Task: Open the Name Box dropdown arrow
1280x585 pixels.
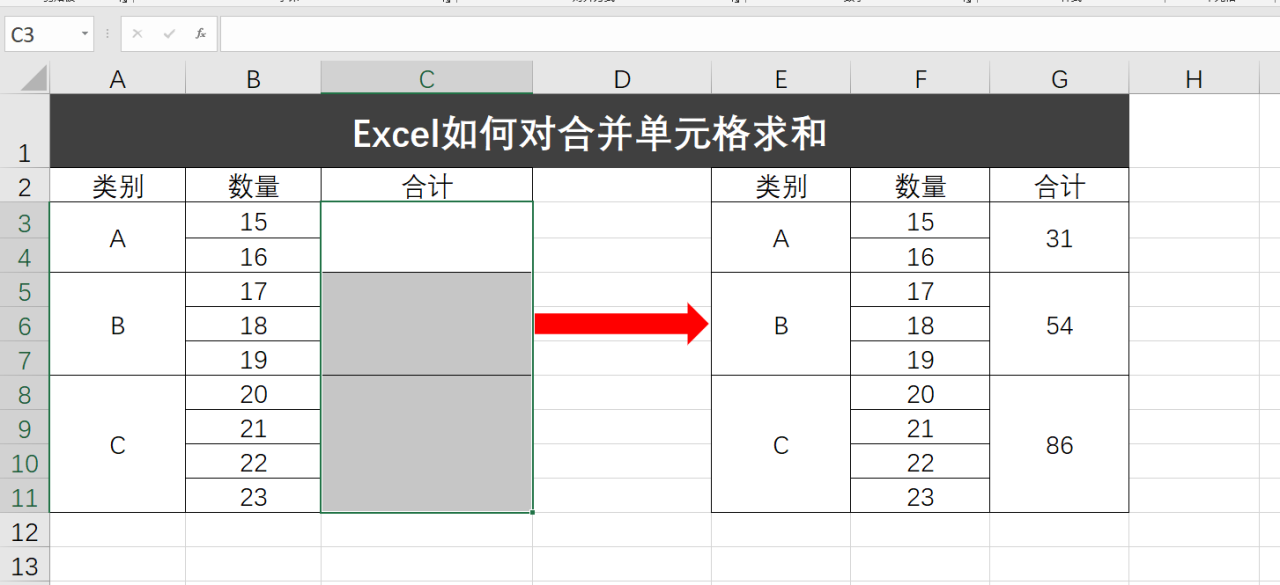Action: click(84, 34)
